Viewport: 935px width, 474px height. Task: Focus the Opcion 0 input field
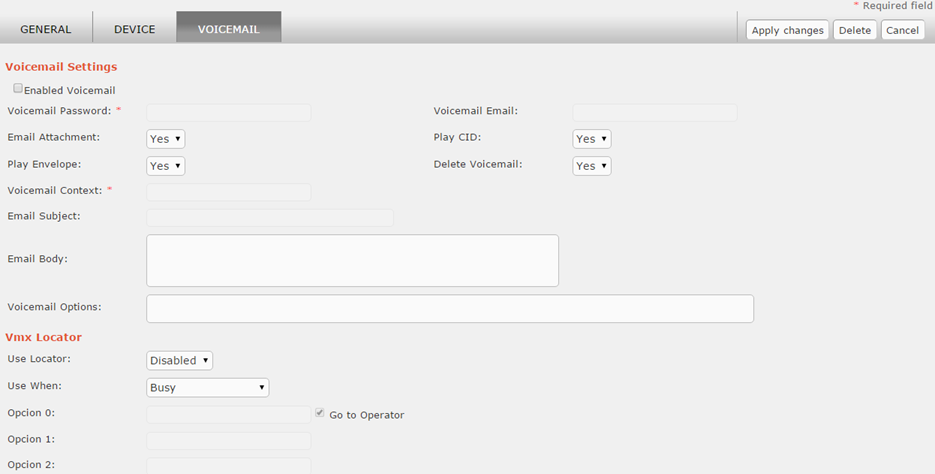pyautogui.click(x=228, y=414)
